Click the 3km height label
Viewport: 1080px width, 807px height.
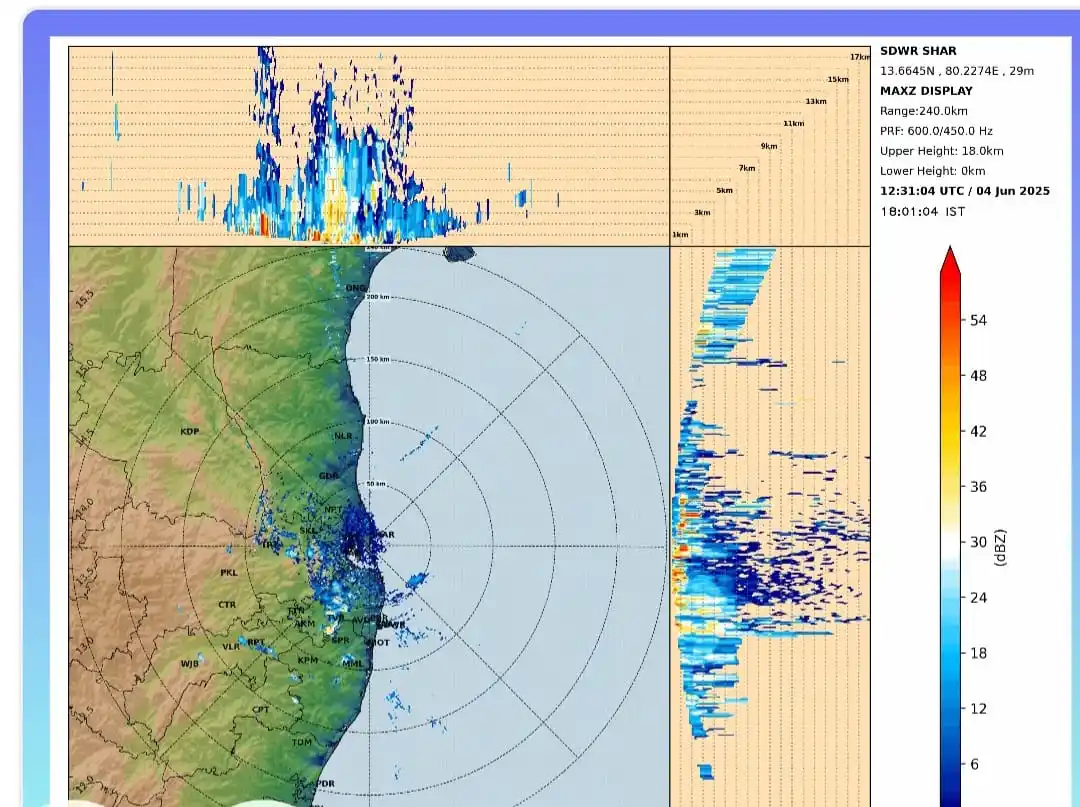click(702, 213)
